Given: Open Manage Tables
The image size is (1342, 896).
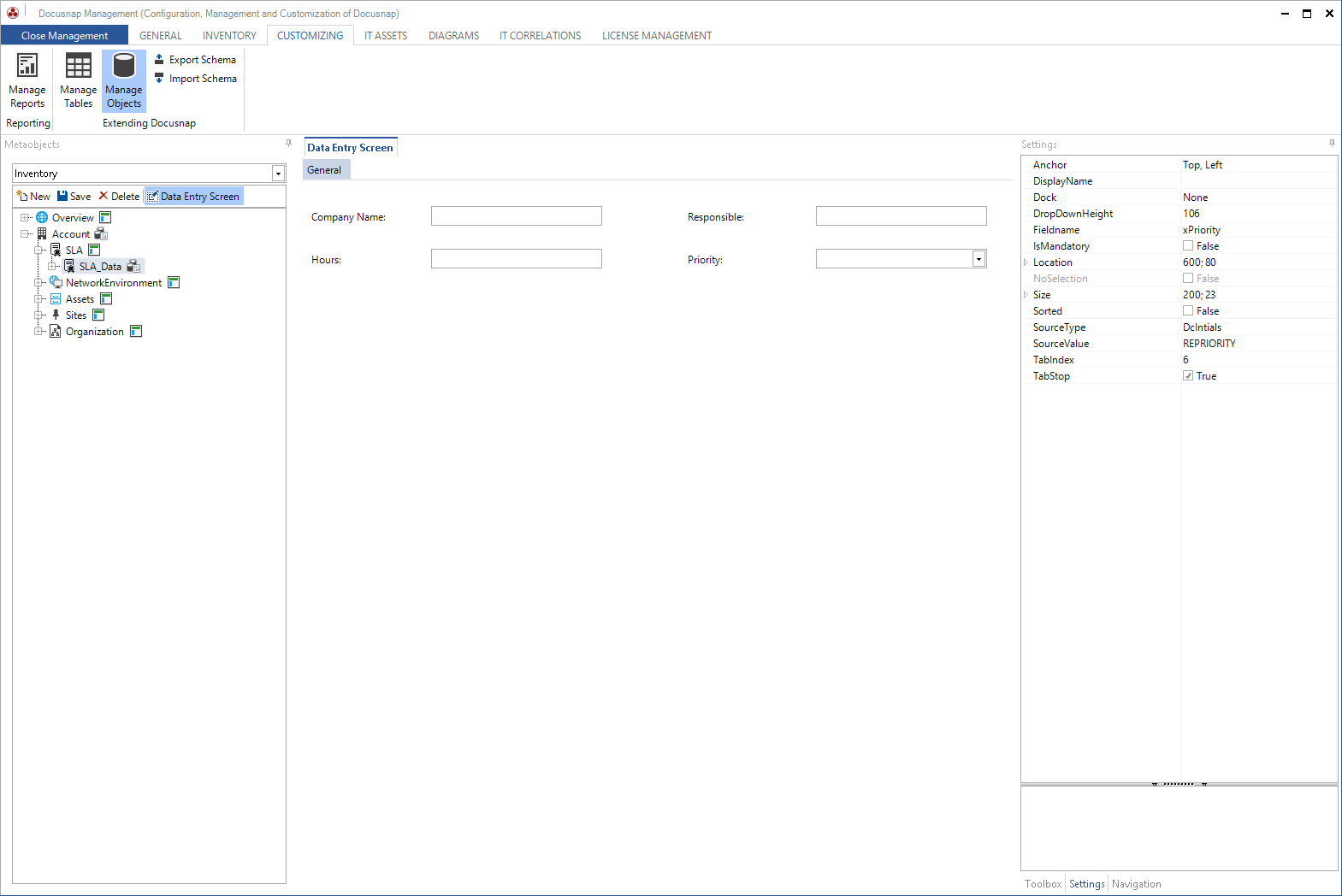Looking at the screenshot, I should pos(78,81).
